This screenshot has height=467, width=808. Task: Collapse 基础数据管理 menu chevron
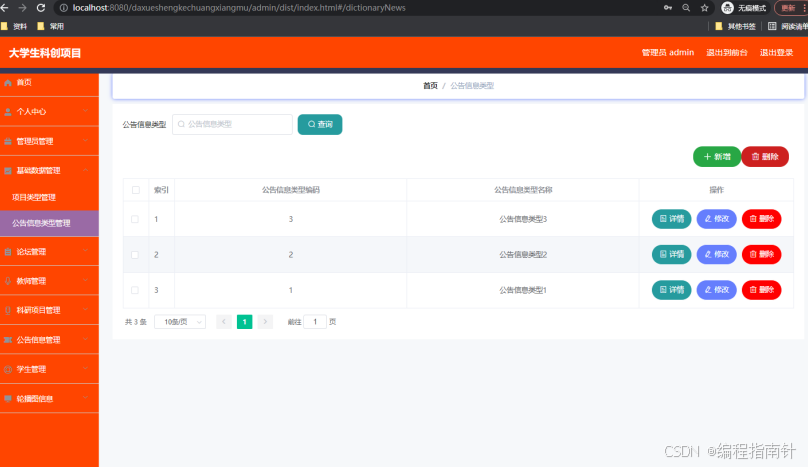(x=86, y=170)
